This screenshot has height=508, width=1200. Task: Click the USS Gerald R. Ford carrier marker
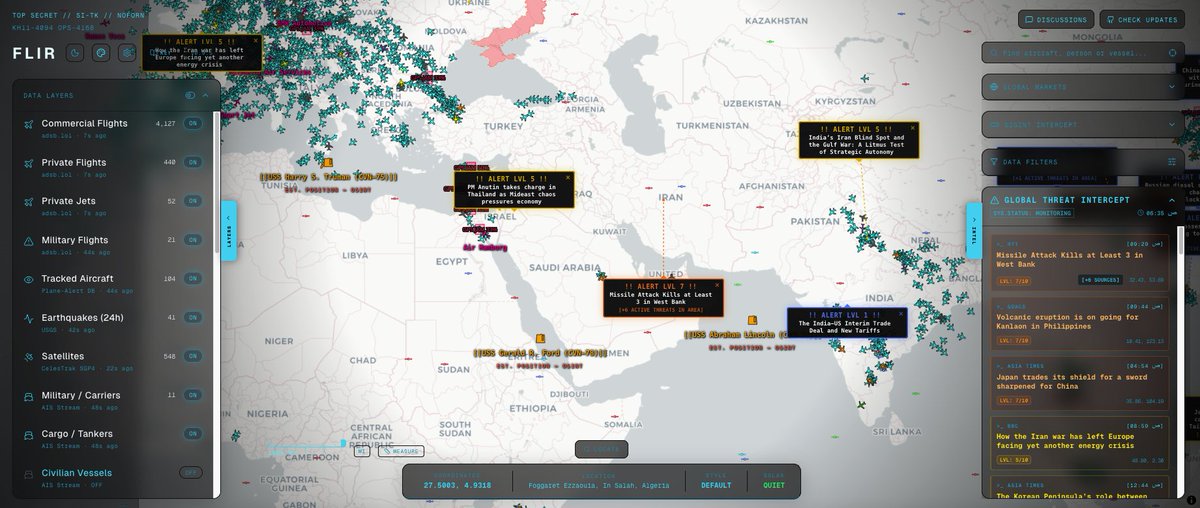click(x=540, y=339)
